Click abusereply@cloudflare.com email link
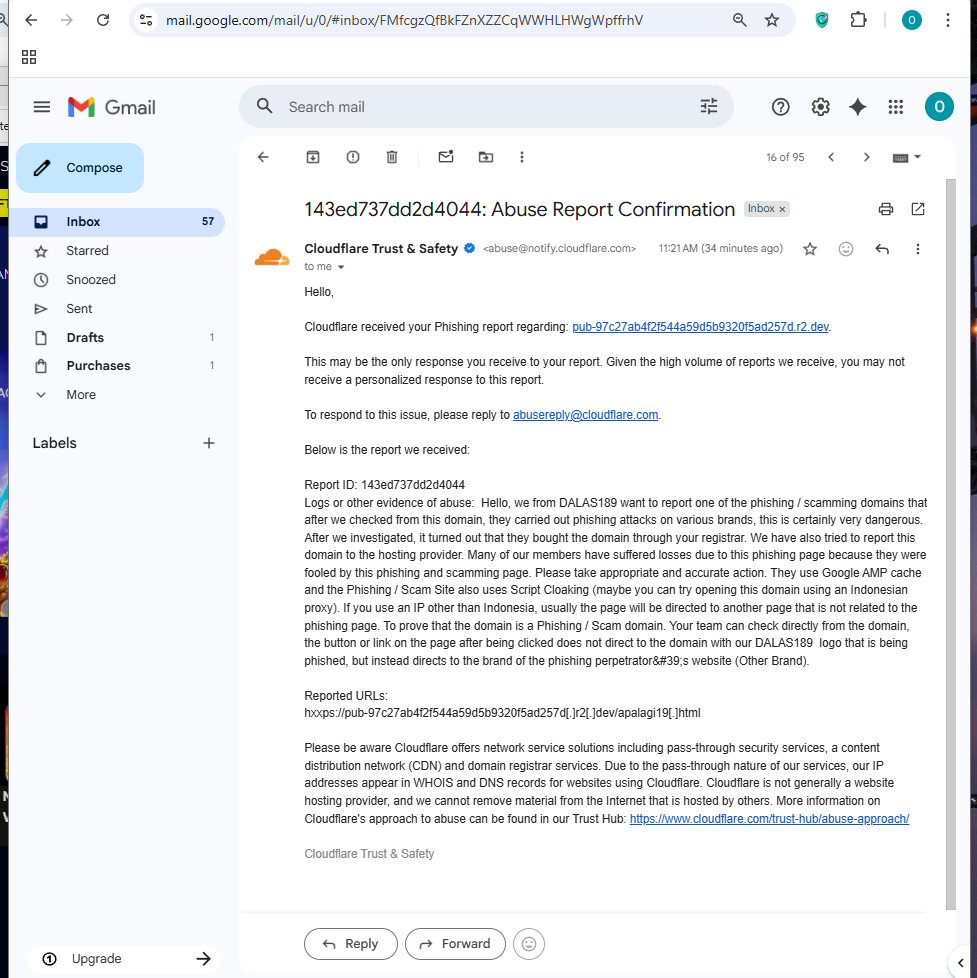 pyautogui.click(x=585, y=415)
